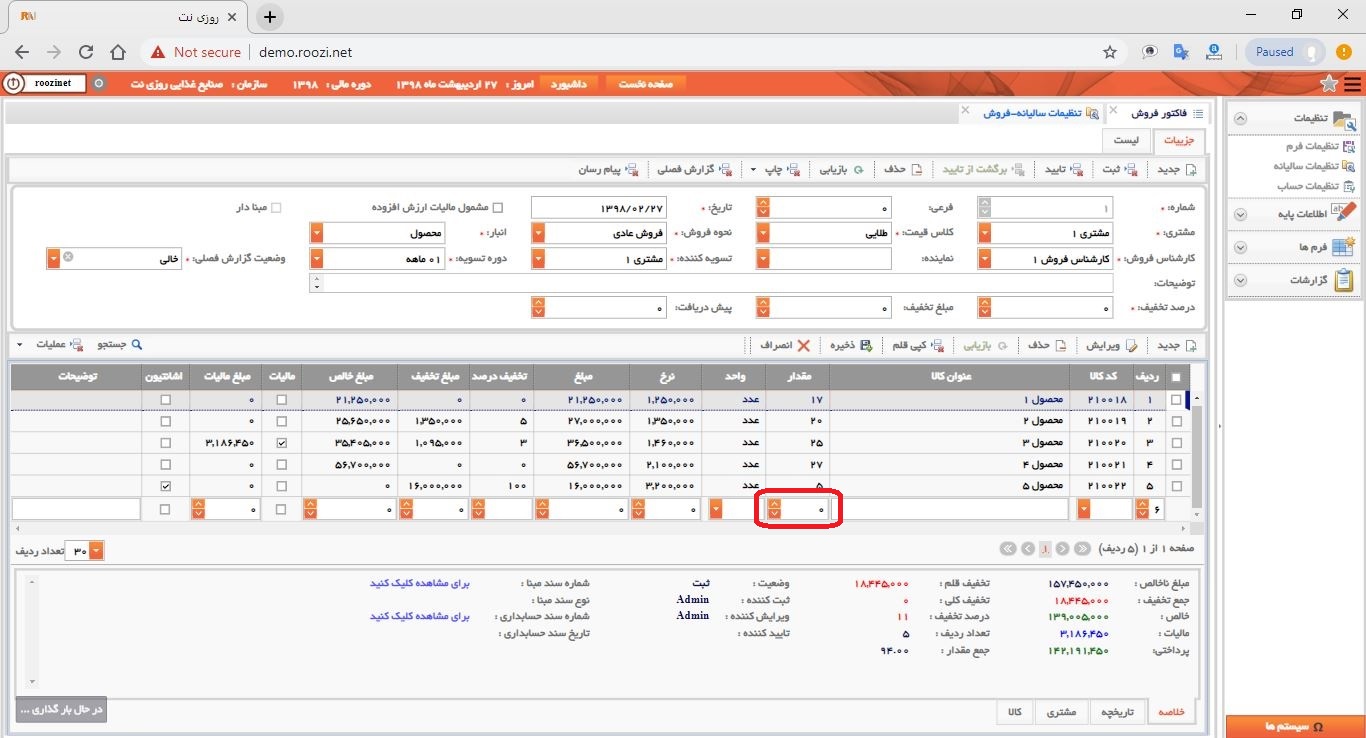Click ثبت (Register) in the invoice toolbar

1120,170
